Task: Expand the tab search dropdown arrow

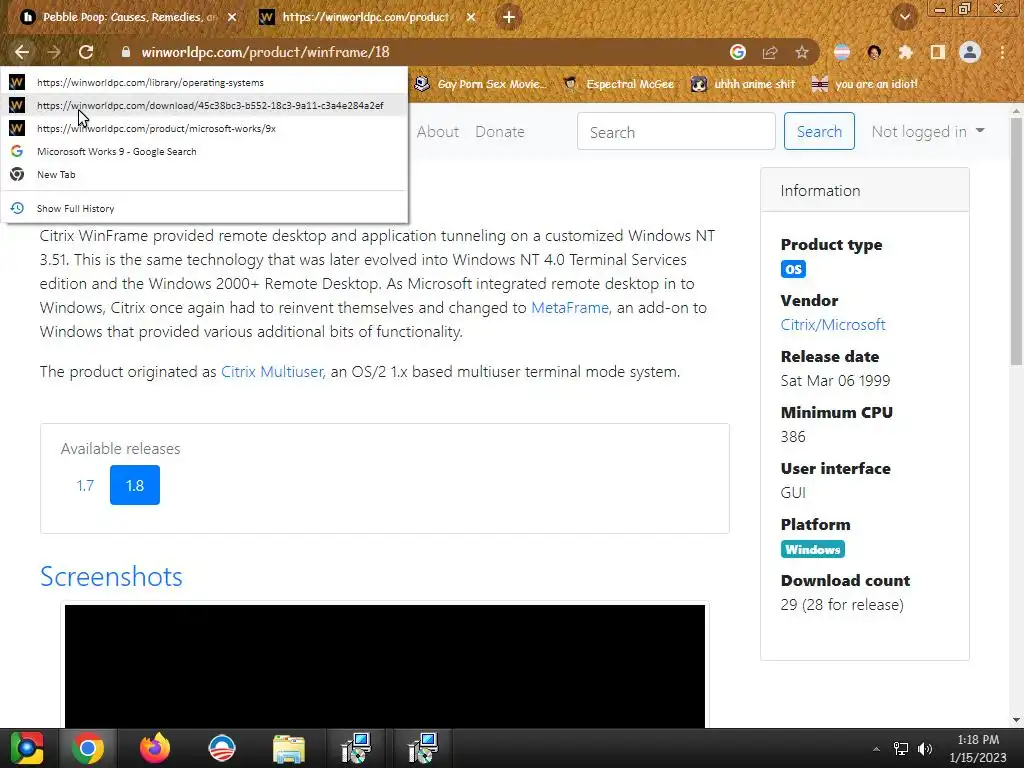Action: (x=905, y=17)
